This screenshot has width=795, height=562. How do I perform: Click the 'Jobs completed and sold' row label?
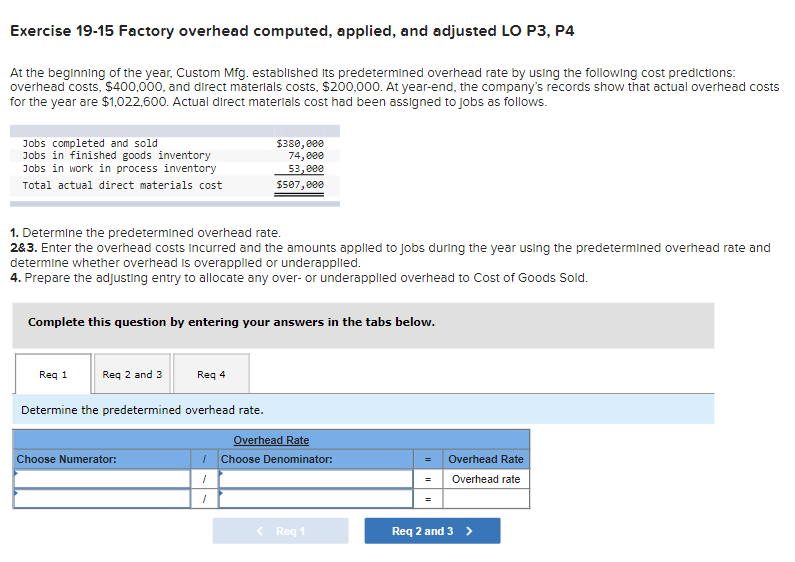(90, 144)
